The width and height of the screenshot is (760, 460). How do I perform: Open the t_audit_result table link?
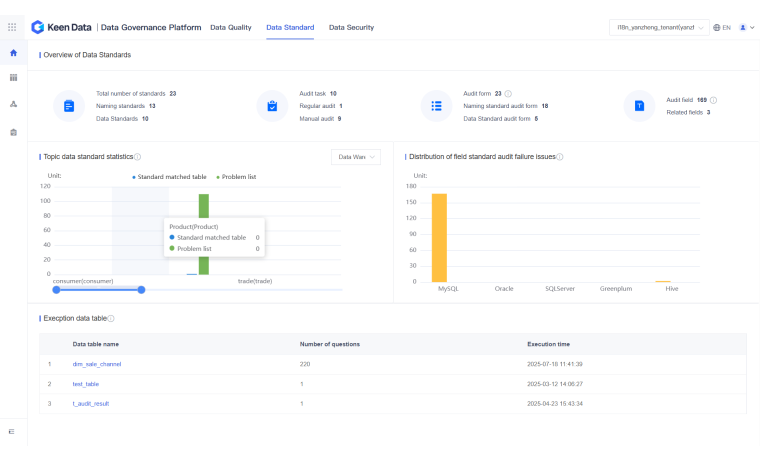pos(91,403)
